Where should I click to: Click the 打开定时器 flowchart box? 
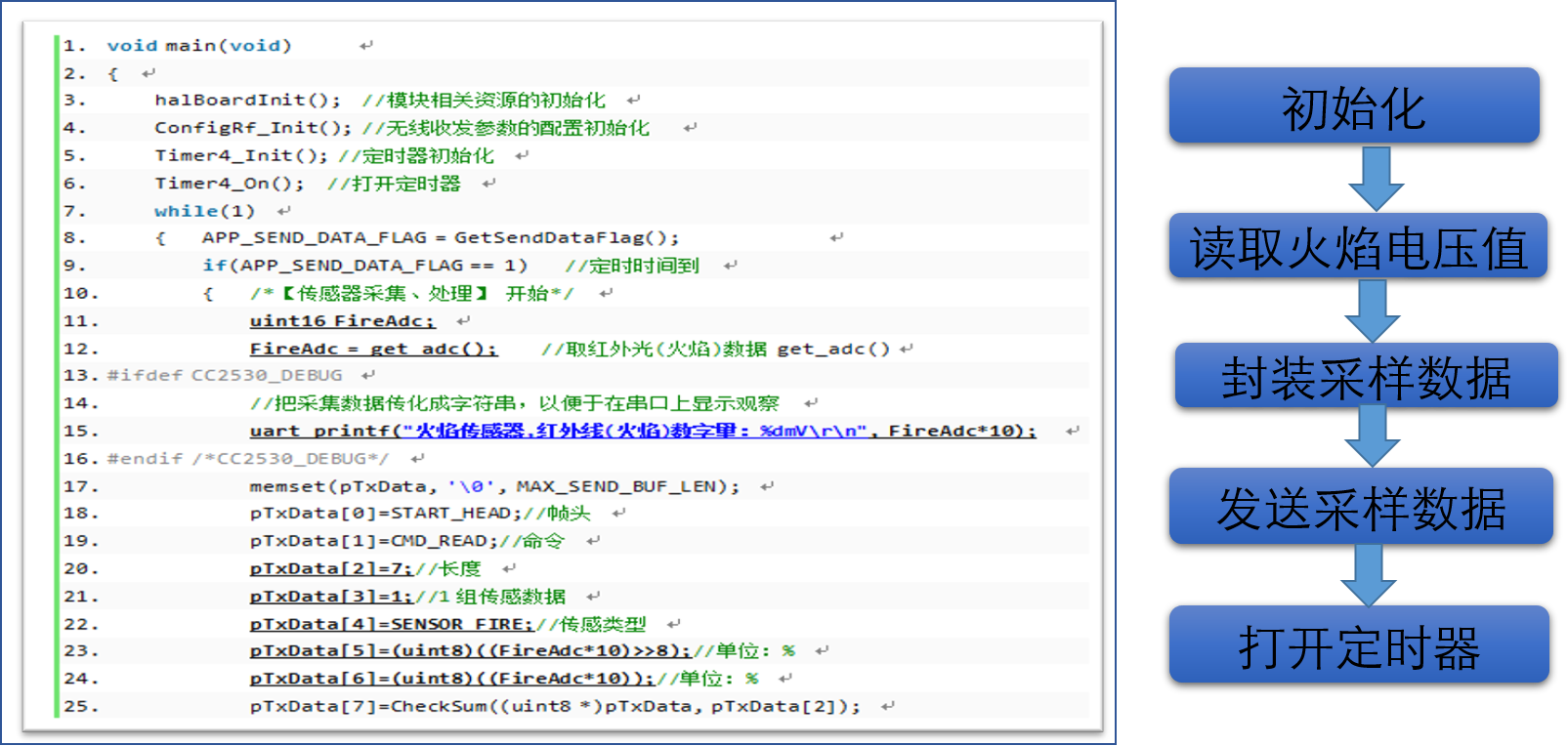[1359, 644]
